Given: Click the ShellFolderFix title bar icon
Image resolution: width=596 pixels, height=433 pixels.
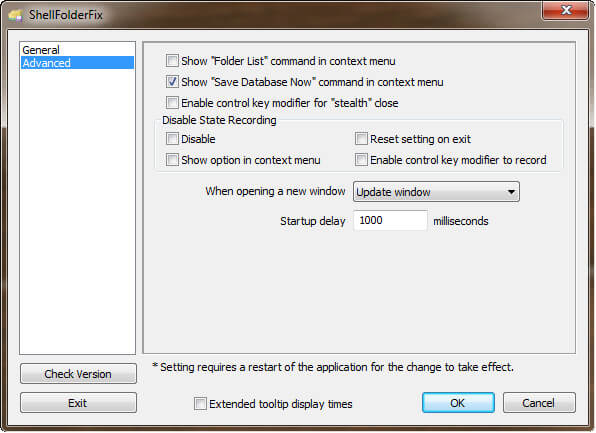Looking at the screenshot, I should tap(16, 15).
